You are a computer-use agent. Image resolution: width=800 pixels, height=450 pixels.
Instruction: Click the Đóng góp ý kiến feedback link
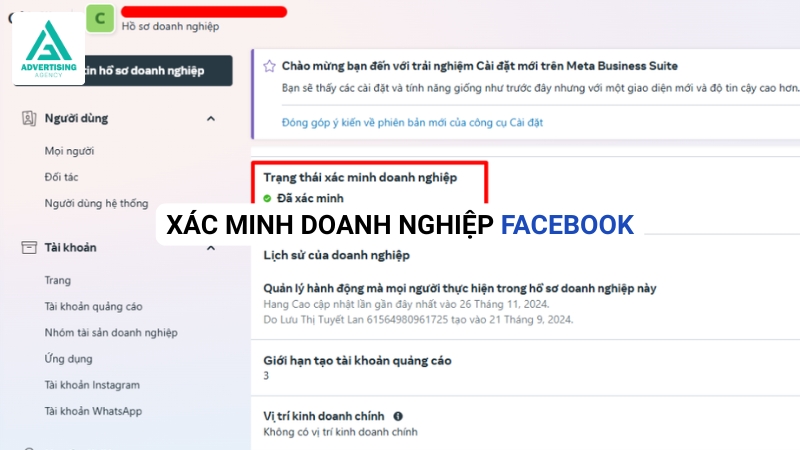point(412,122)
